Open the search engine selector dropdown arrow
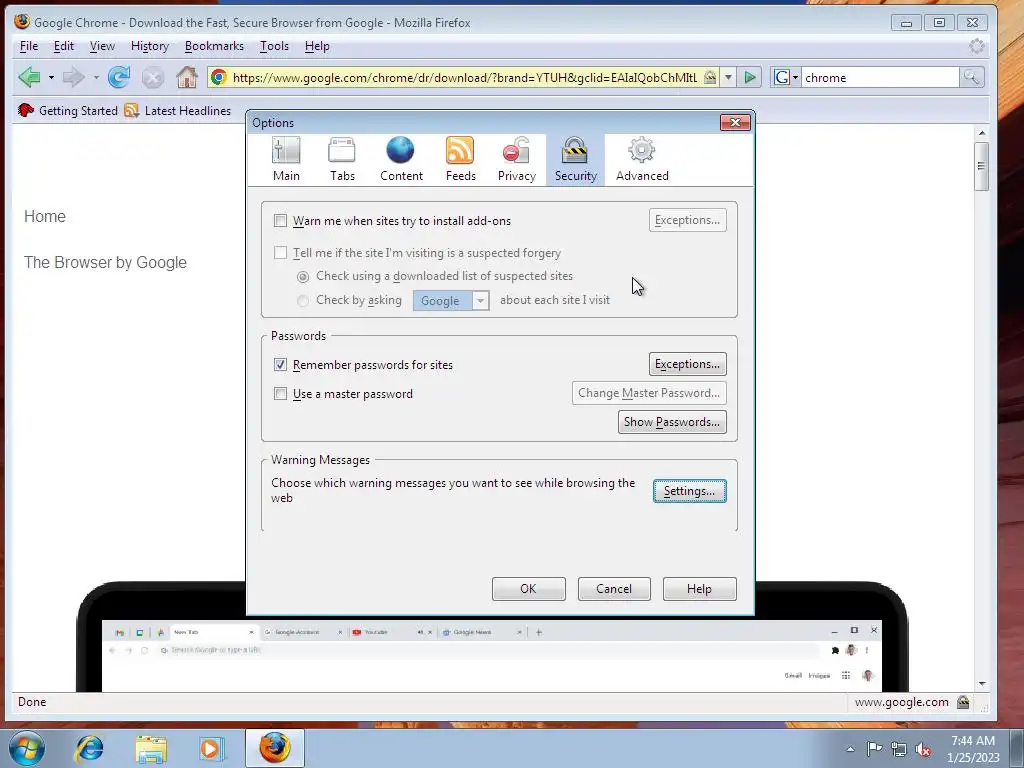This screenshot has height=768, width=1024. point(795,78)
